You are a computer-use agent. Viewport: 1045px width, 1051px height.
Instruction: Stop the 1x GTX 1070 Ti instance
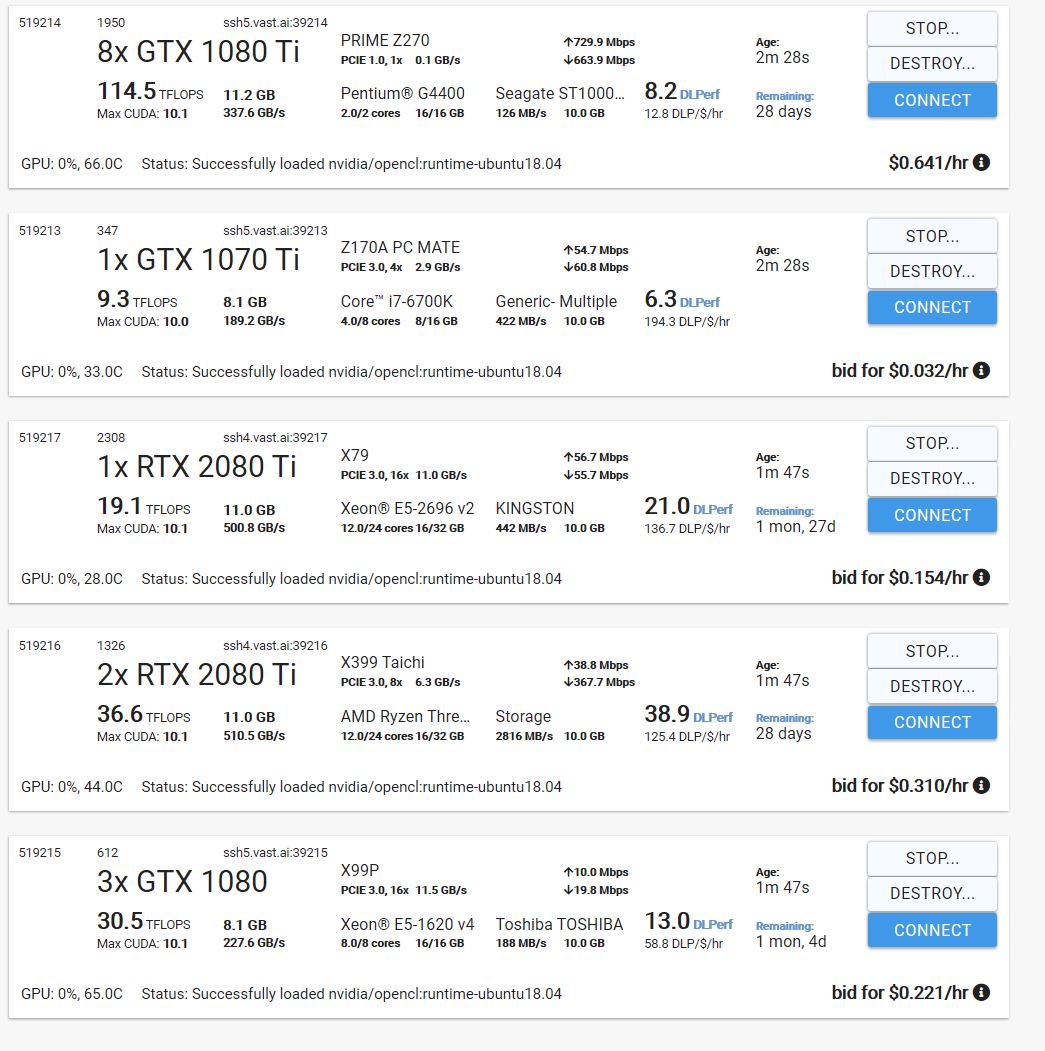click(932, 236)
